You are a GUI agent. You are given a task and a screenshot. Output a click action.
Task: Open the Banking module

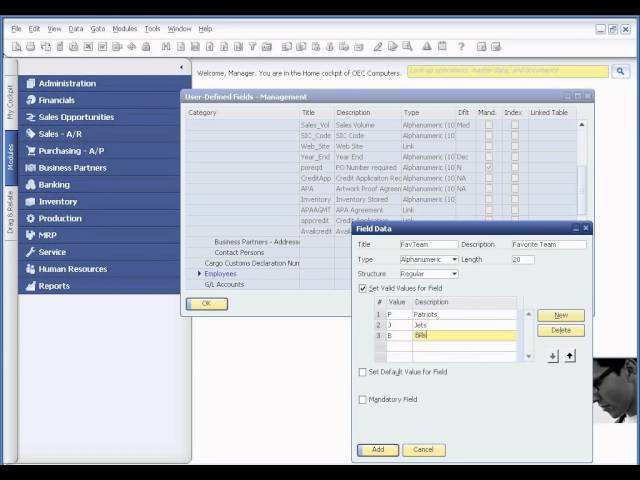[x=100, y=184]
